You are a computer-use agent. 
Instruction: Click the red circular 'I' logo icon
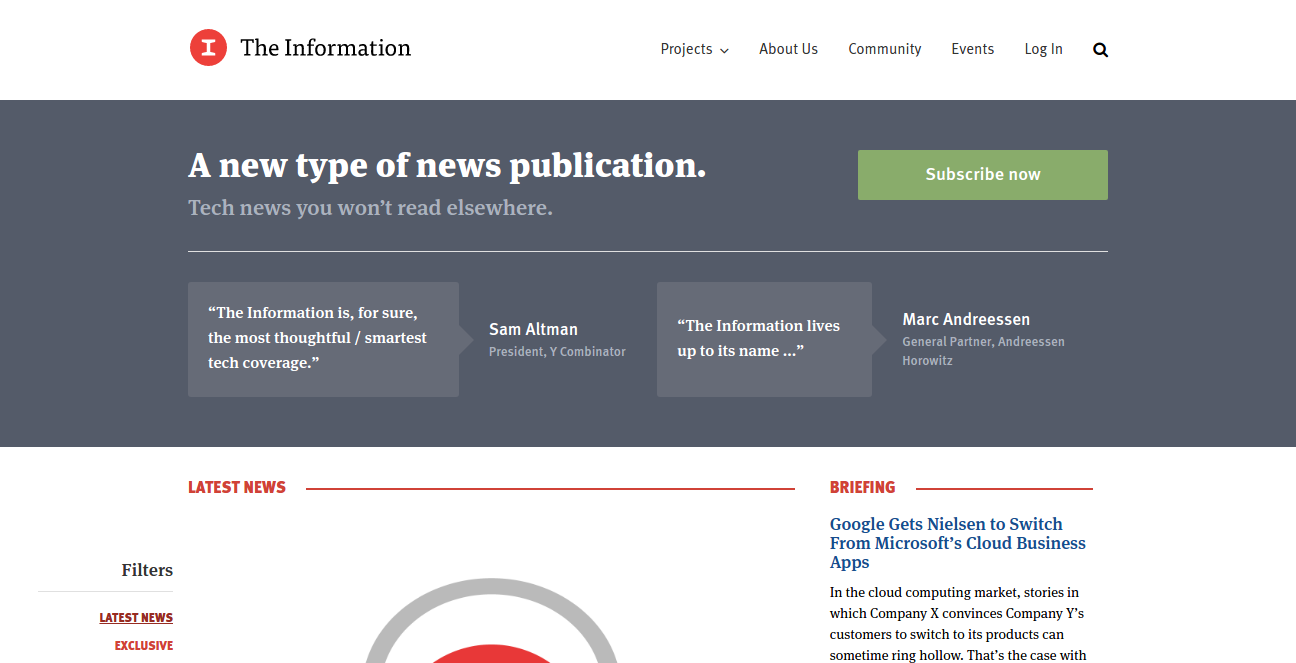pyautogui.click(x=208, y=48)
